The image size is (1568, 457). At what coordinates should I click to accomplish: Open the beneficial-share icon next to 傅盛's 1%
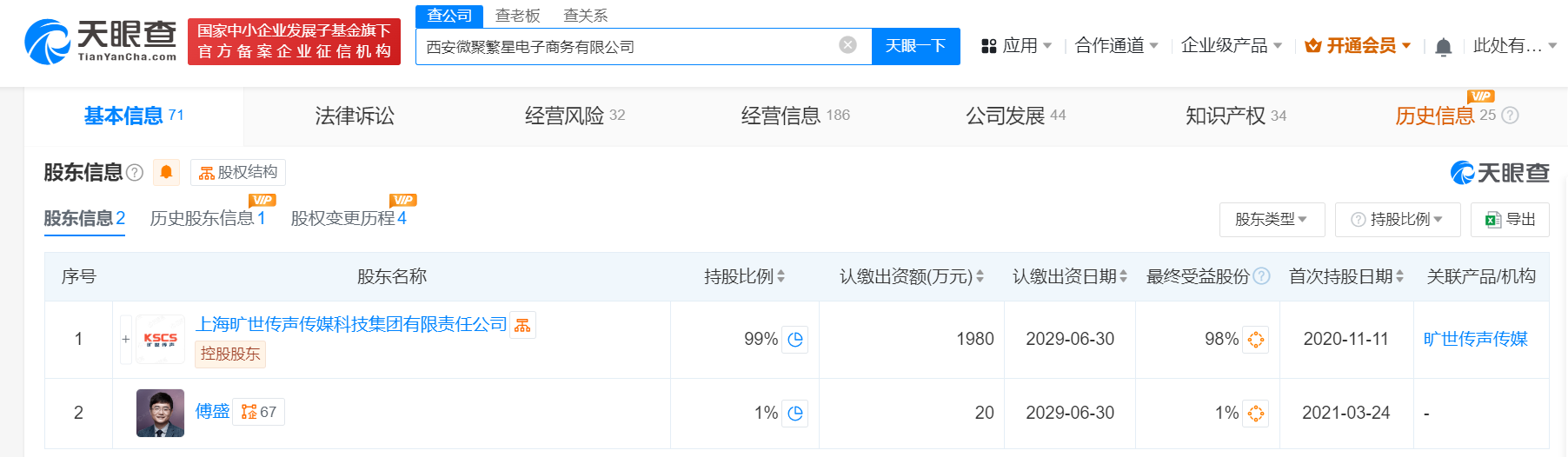coord(1256,414)
